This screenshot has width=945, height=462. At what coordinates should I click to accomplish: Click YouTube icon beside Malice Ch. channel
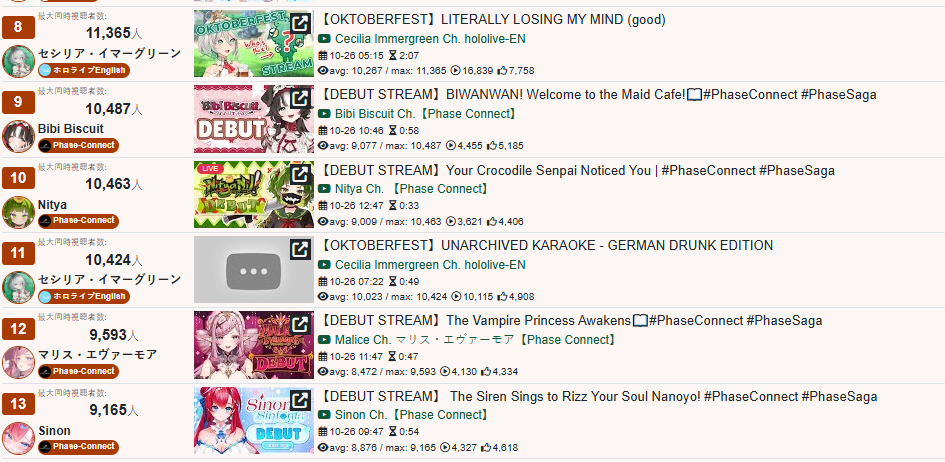pos(324,340)
